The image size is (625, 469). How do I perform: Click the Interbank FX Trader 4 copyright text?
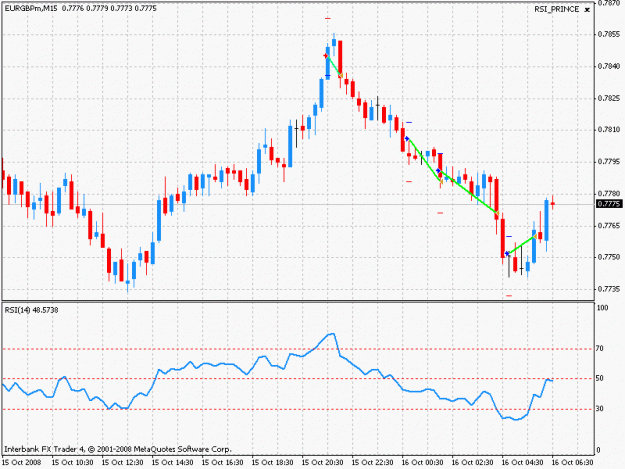118,449
